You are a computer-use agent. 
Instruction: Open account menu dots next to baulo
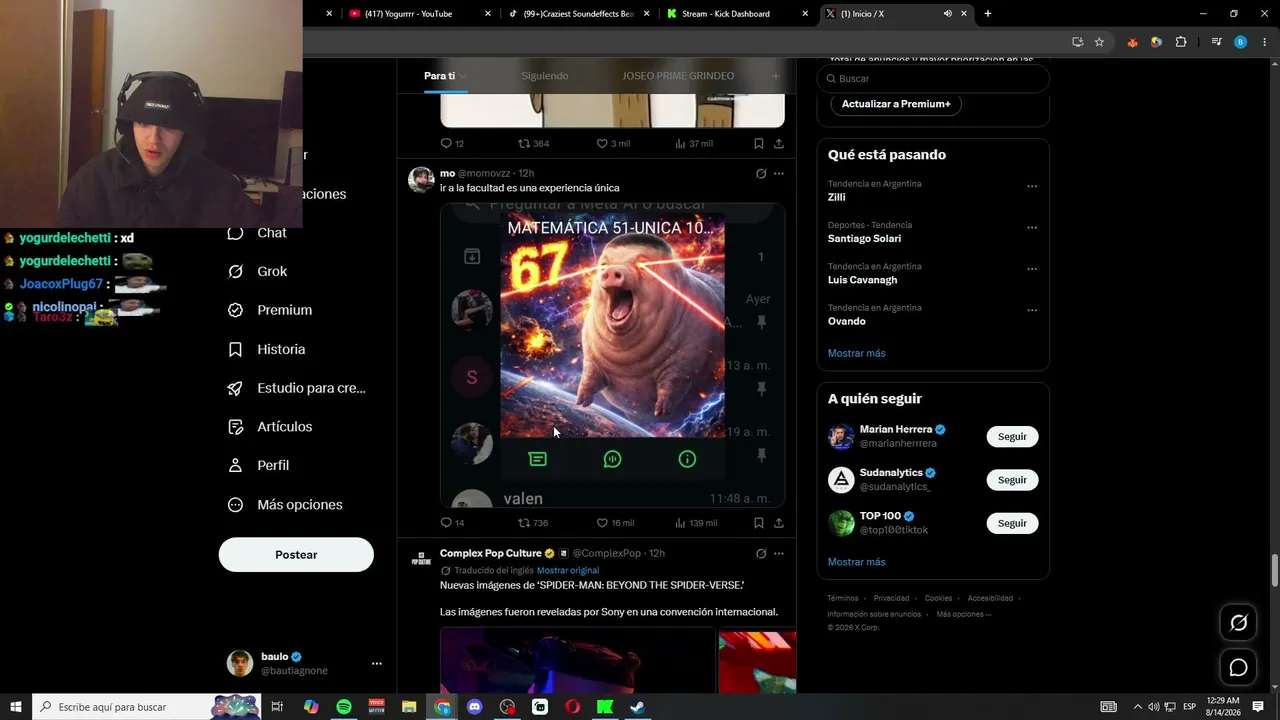click(x=377, y=664)
